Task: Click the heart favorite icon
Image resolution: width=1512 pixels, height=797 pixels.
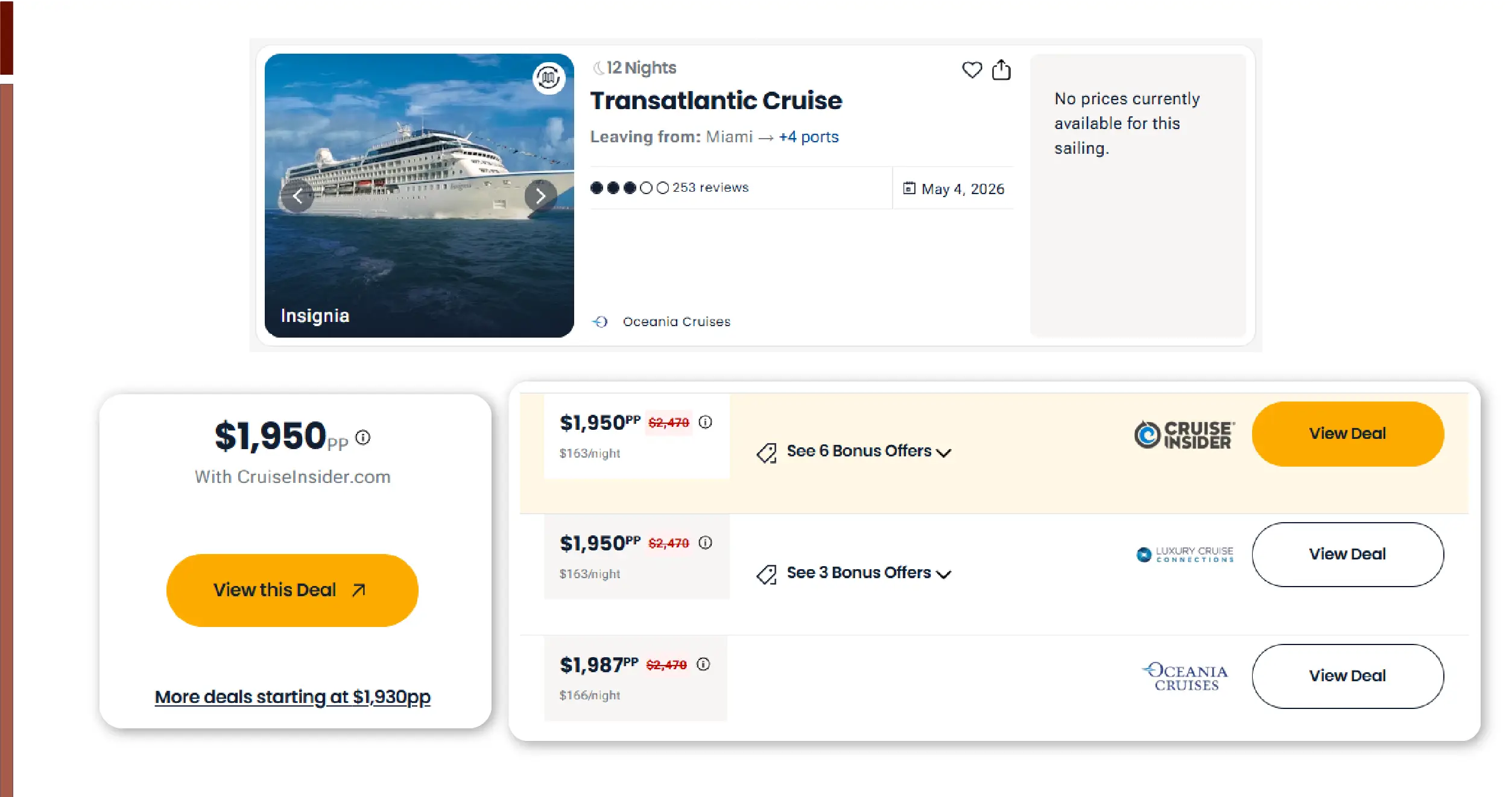Action: pyautogui.click(x=971, y=70)
